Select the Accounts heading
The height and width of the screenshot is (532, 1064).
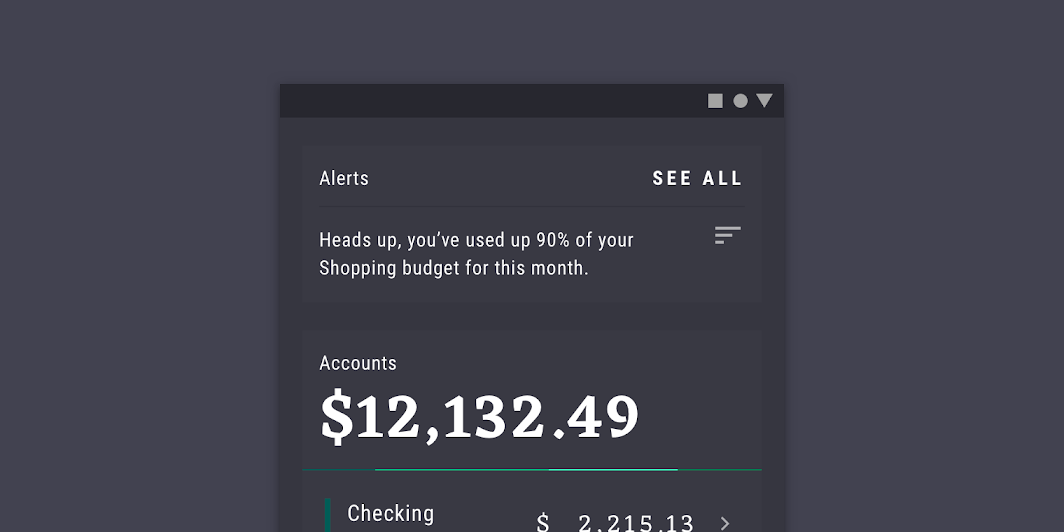pos(358,363)
